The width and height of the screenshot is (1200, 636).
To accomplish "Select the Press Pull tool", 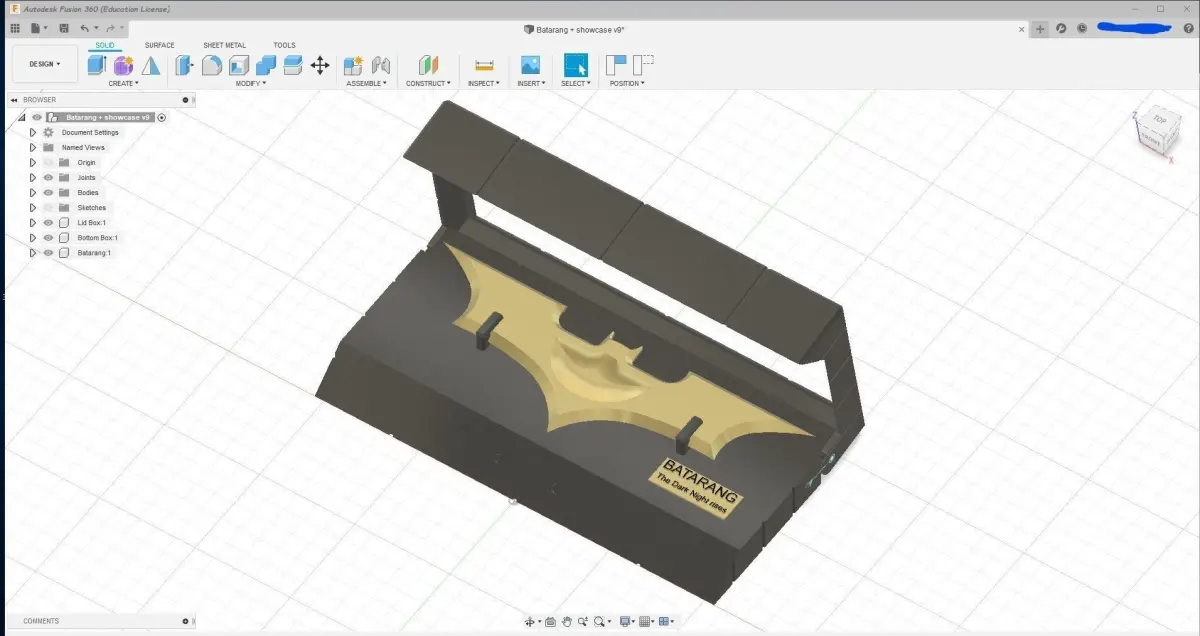I will 185,65.
